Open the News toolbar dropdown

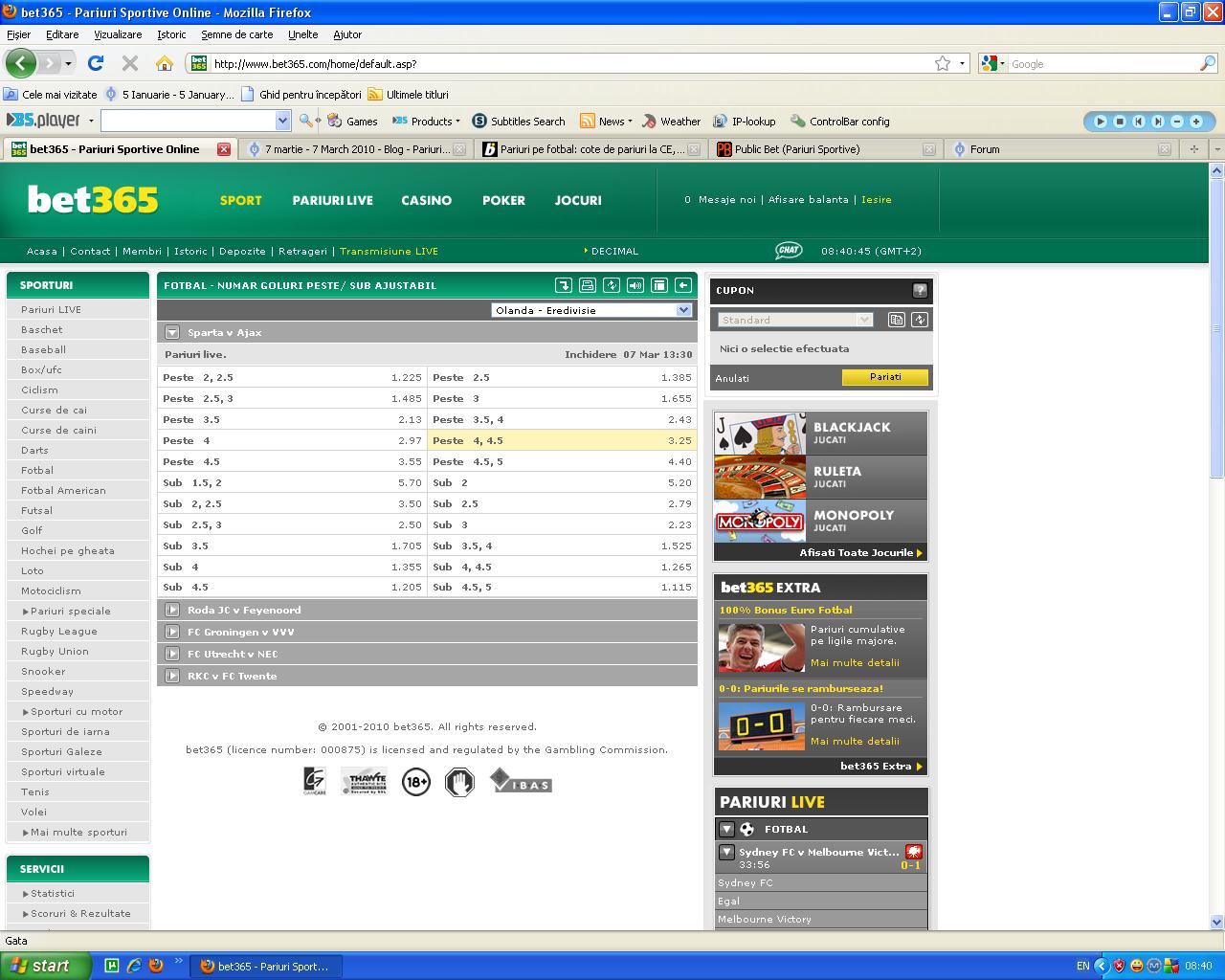pos(606,122)
